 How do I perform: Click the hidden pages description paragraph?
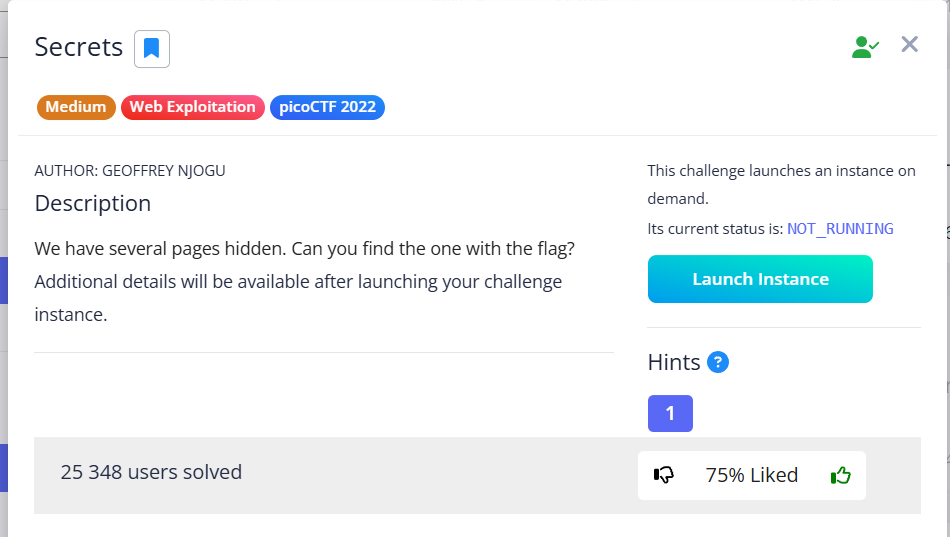point(304,281)
